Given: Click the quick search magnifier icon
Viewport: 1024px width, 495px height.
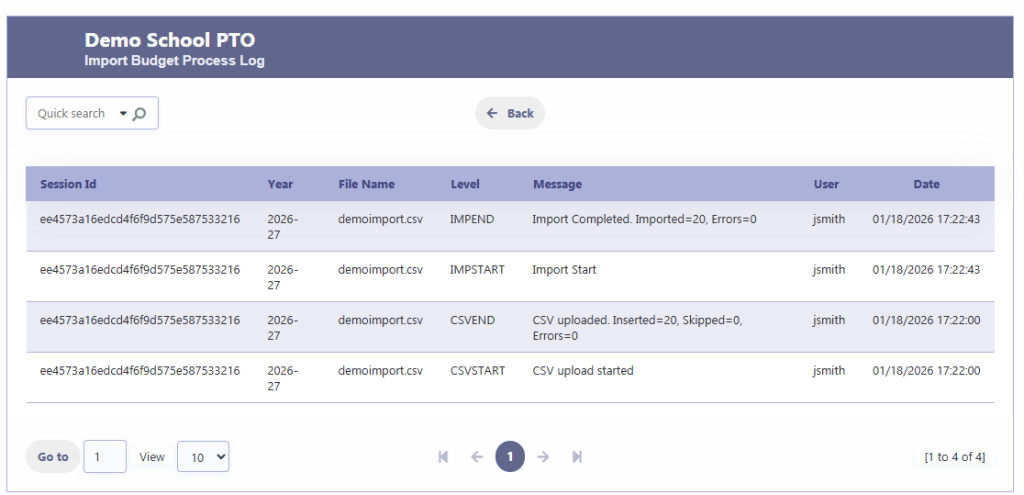Looking at the screenshot, I should [140, 114].
